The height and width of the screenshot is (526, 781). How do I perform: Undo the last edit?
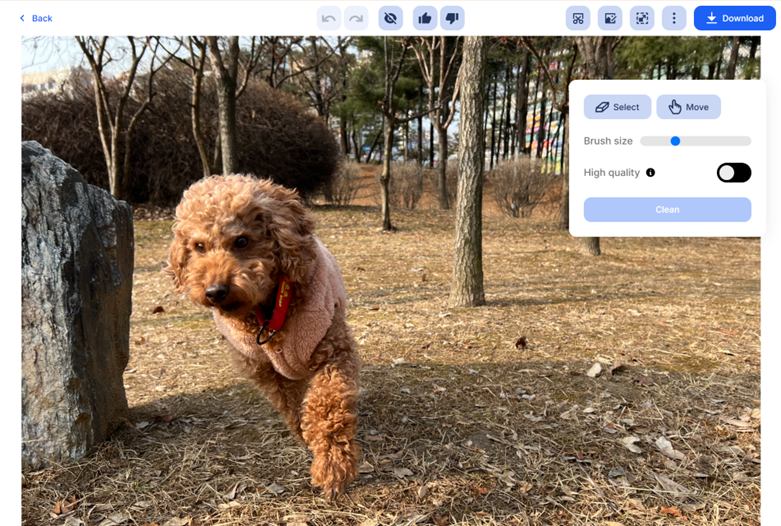(329, 18)
